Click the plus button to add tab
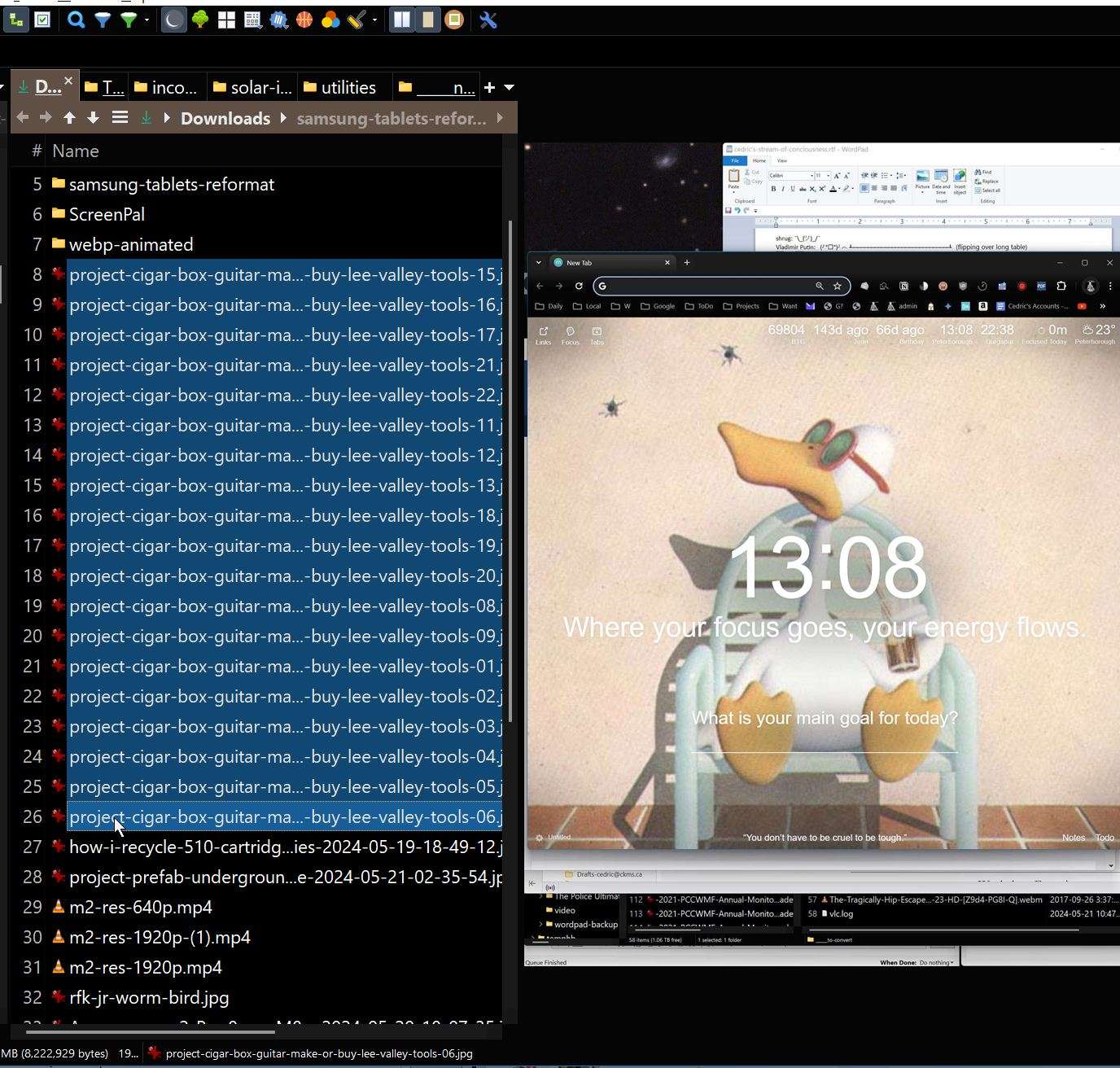Screen dimensions: 1120x1068 pyautogui.click(x=489, y=87)
